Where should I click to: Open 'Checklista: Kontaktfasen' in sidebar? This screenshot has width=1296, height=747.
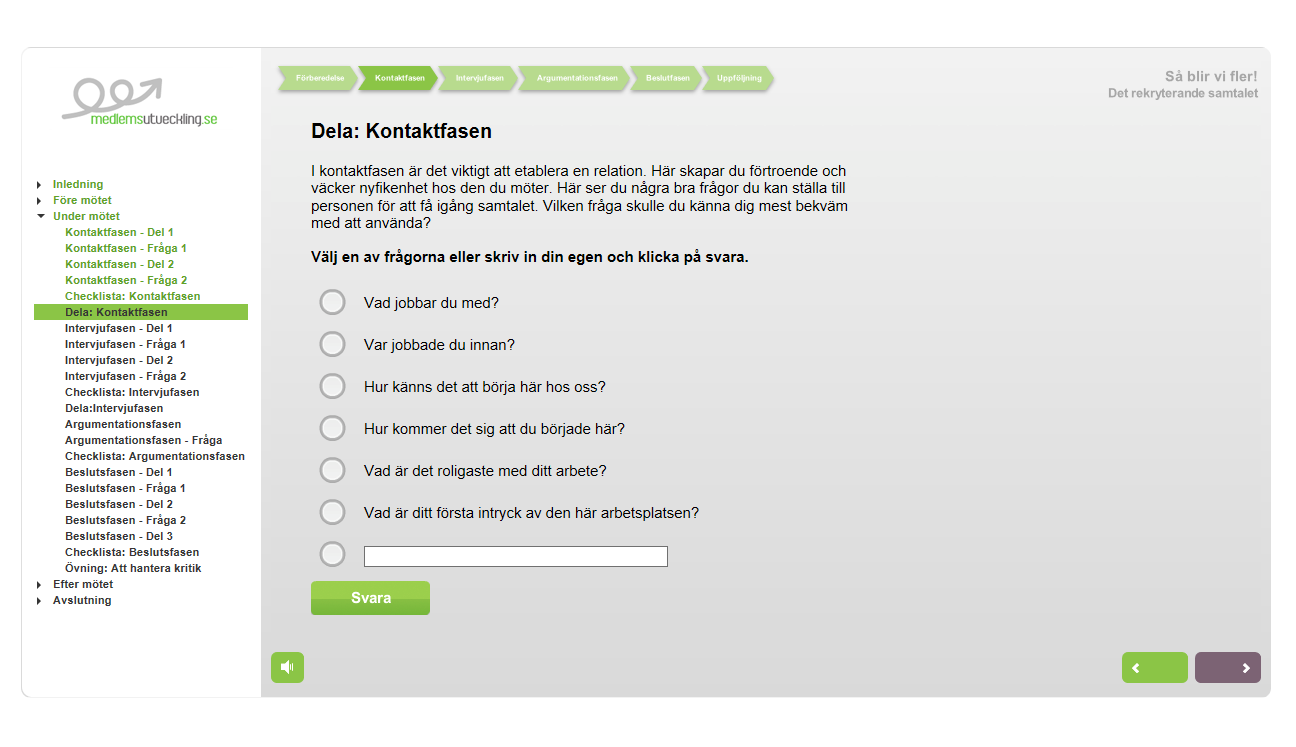(x=132, y=296)
